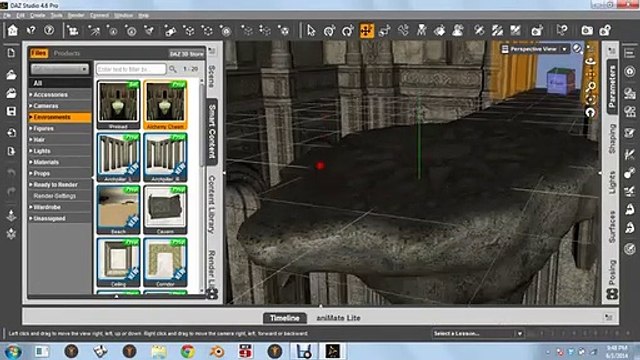This screenshot has height=360, width=640.
Task: Switch to the Files tab
Action: click(39, 53)
